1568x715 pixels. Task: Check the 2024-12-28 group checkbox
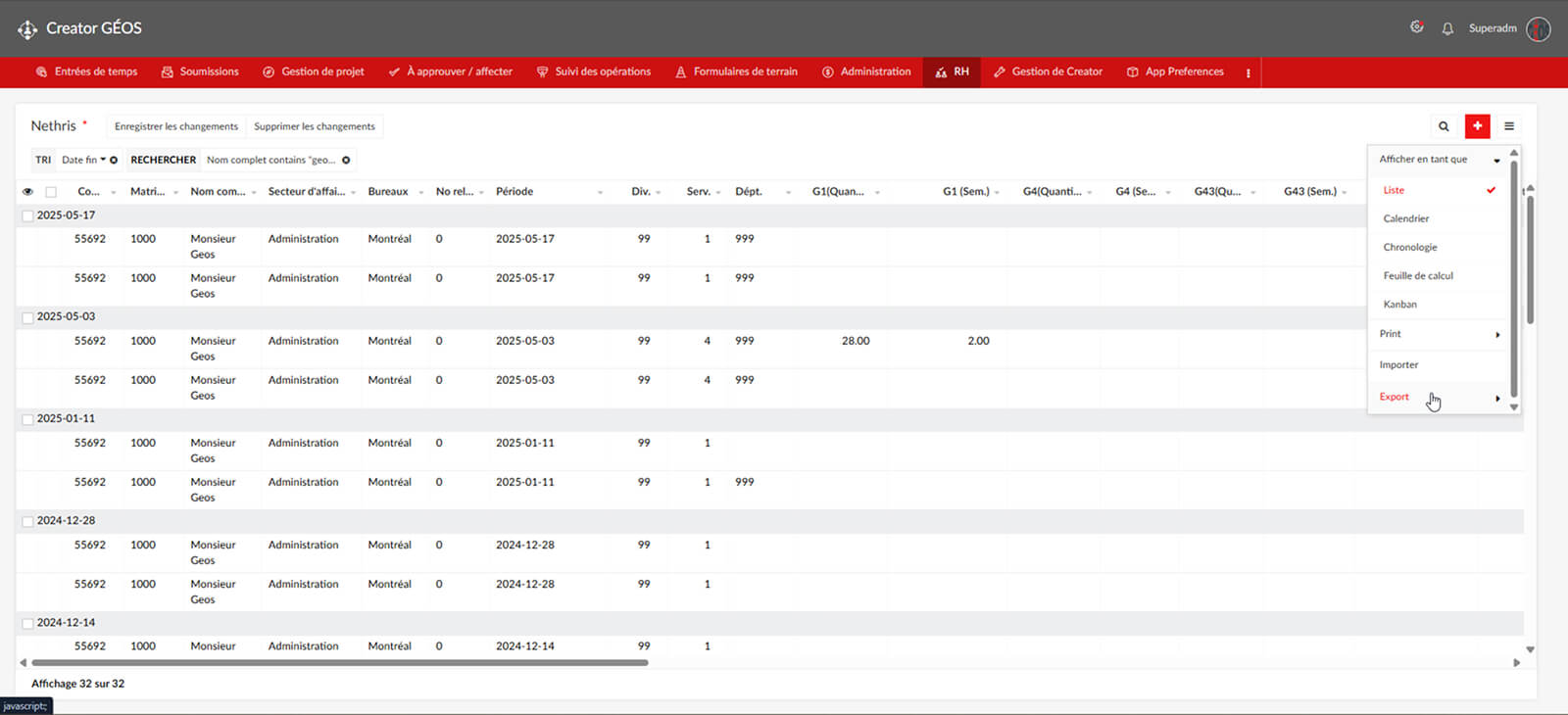click(x=27, y=521)
